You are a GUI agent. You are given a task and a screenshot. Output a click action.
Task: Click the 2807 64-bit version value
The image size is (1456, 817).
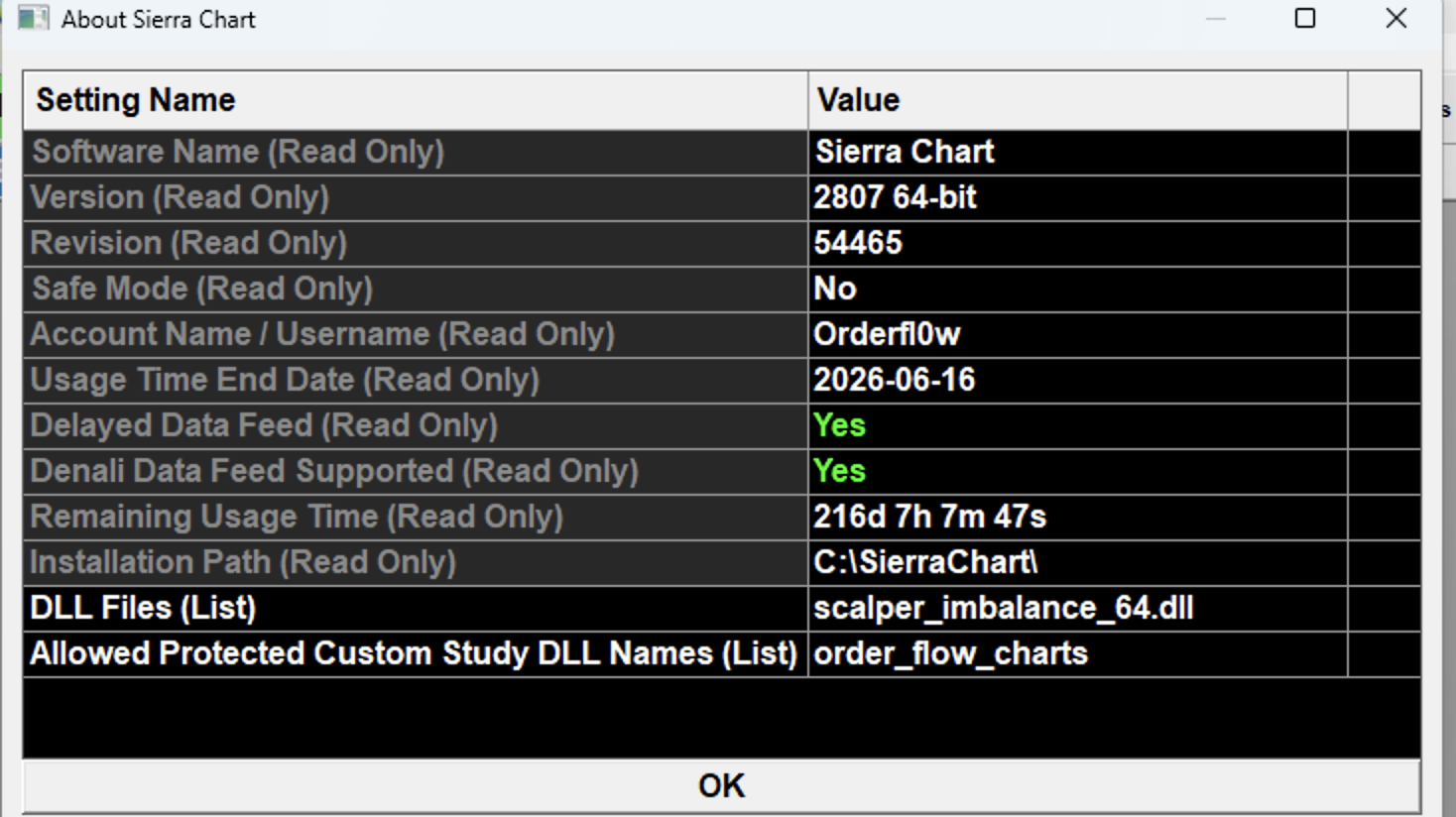(895, 197)
